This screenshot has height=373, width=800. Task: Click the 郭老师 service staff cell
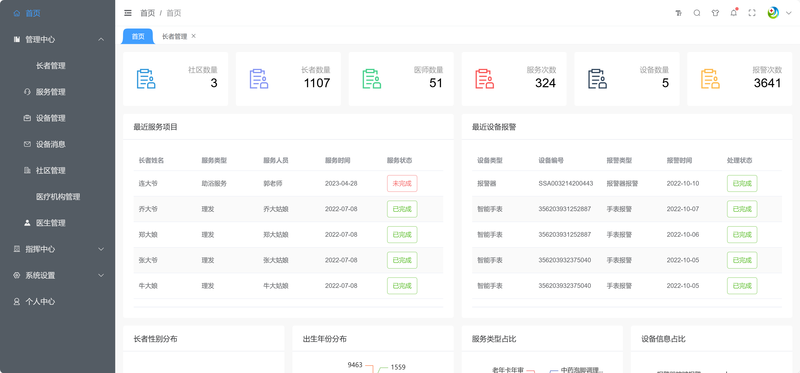click(272, 183)
